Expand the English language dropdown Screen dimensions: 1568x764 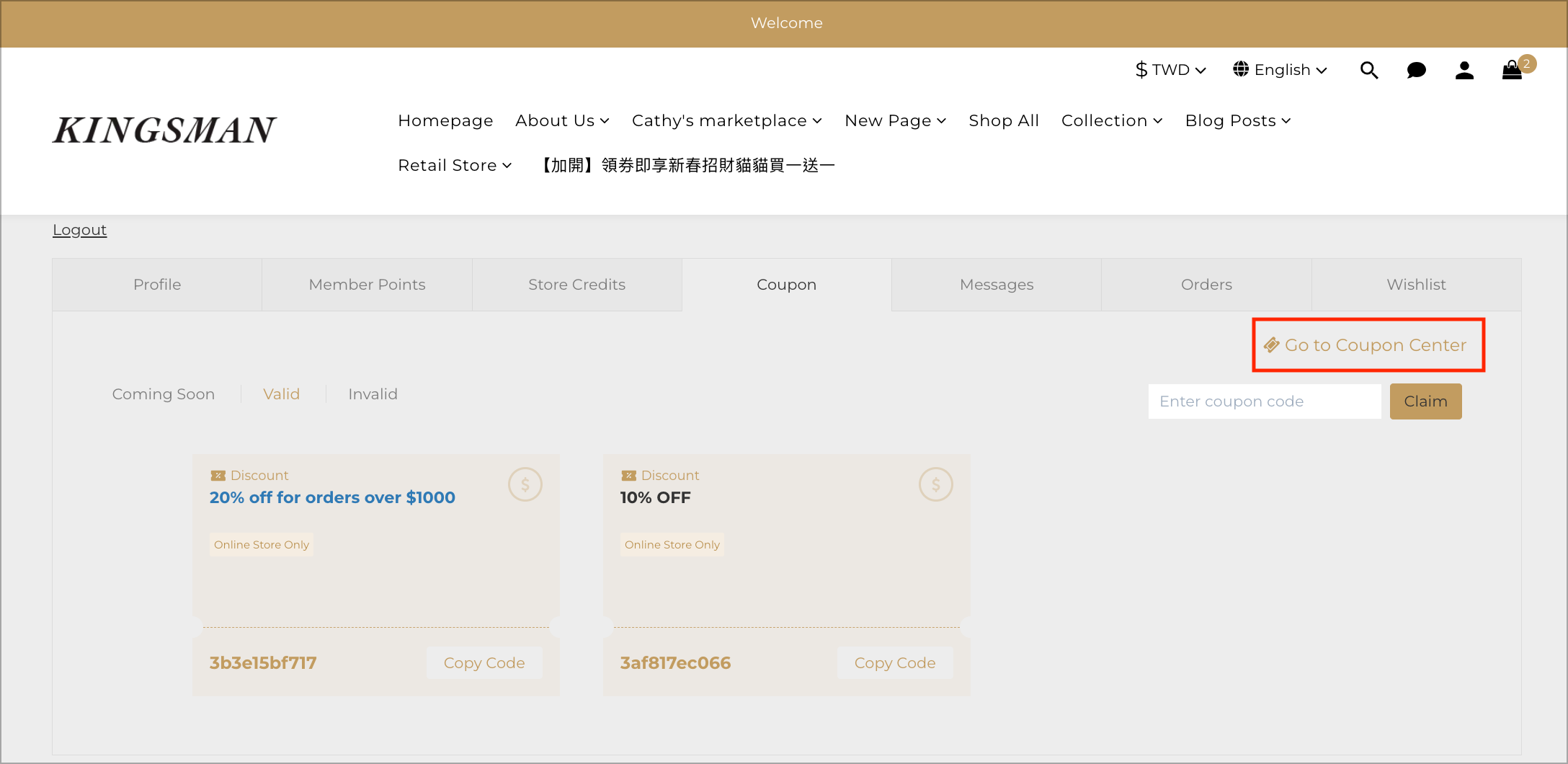[x=1280, y=70]
